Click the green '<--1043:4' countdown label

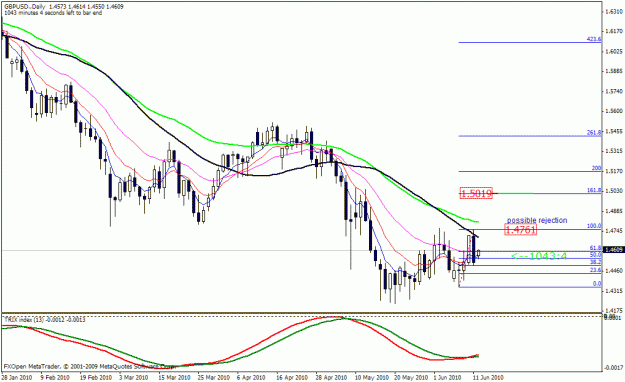click(x=539, y=256)
